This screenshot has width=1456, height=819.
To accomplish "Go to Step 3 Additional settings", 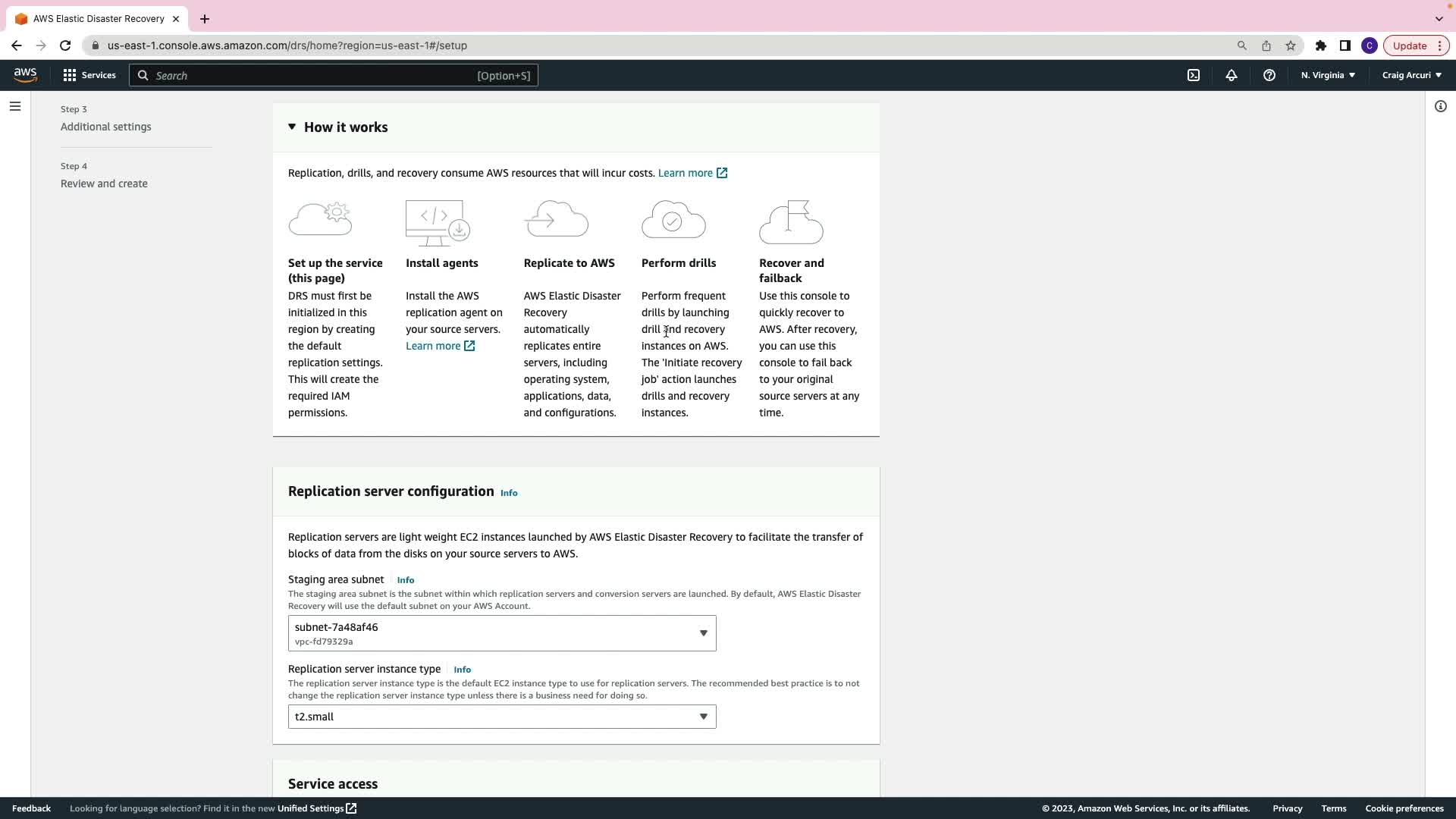I will (x=105, y=127).
